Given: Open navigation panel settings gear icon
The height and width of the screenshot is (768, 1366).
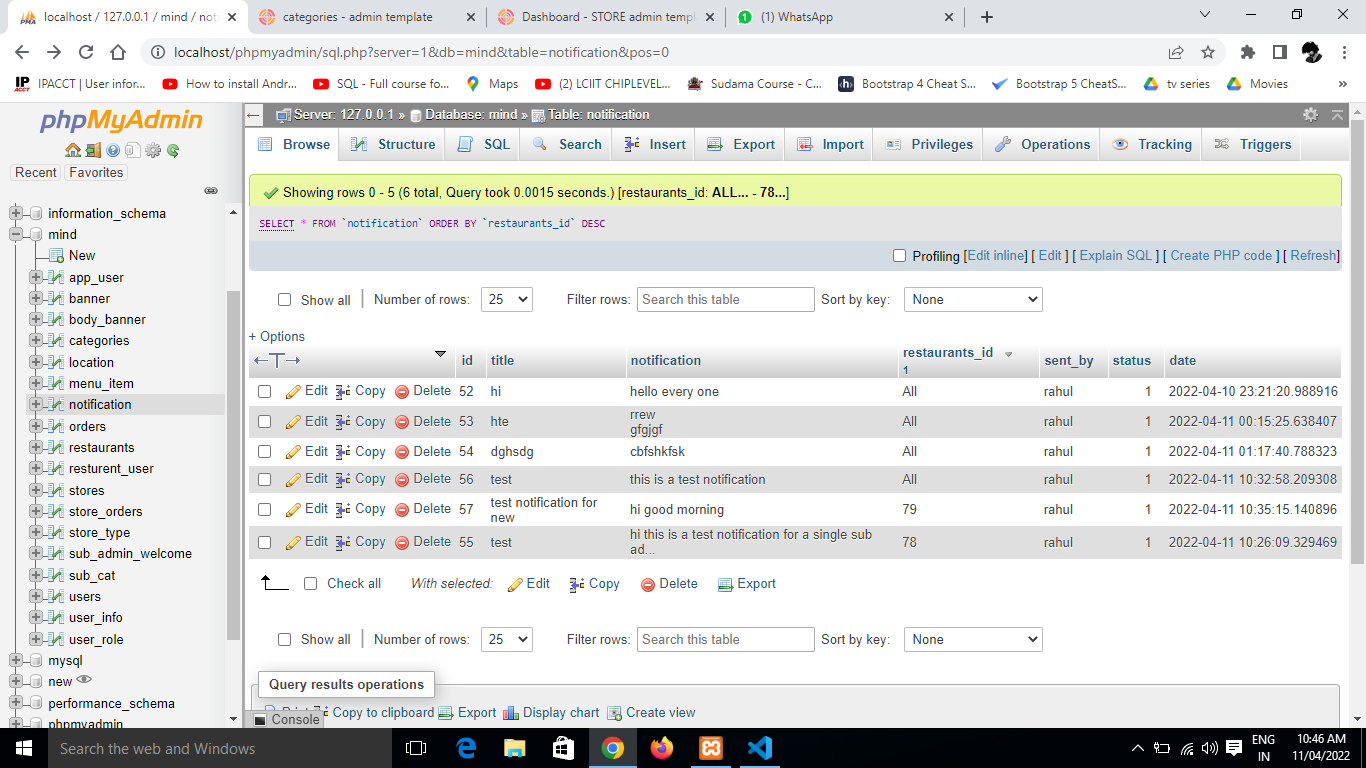Looking at the screenshot, I should tap(153, 151).
